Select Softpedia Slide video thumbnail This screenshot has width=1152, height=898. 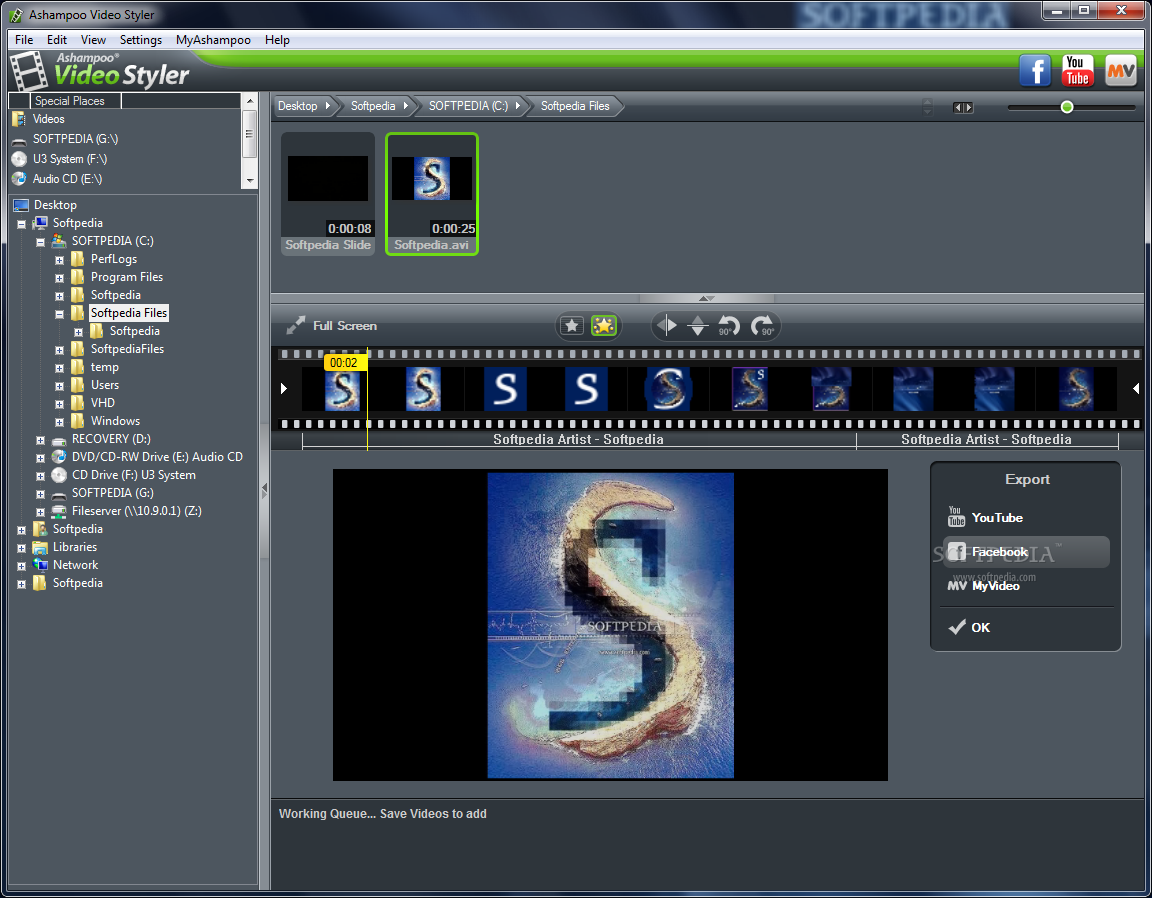(328, 194)
